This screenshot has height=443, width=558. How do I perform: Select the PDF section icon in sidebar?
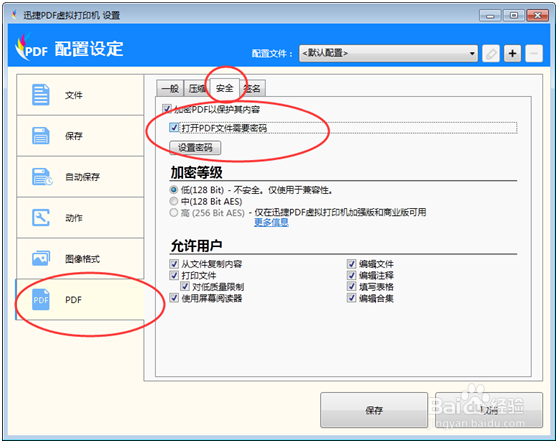coord(41,299)
